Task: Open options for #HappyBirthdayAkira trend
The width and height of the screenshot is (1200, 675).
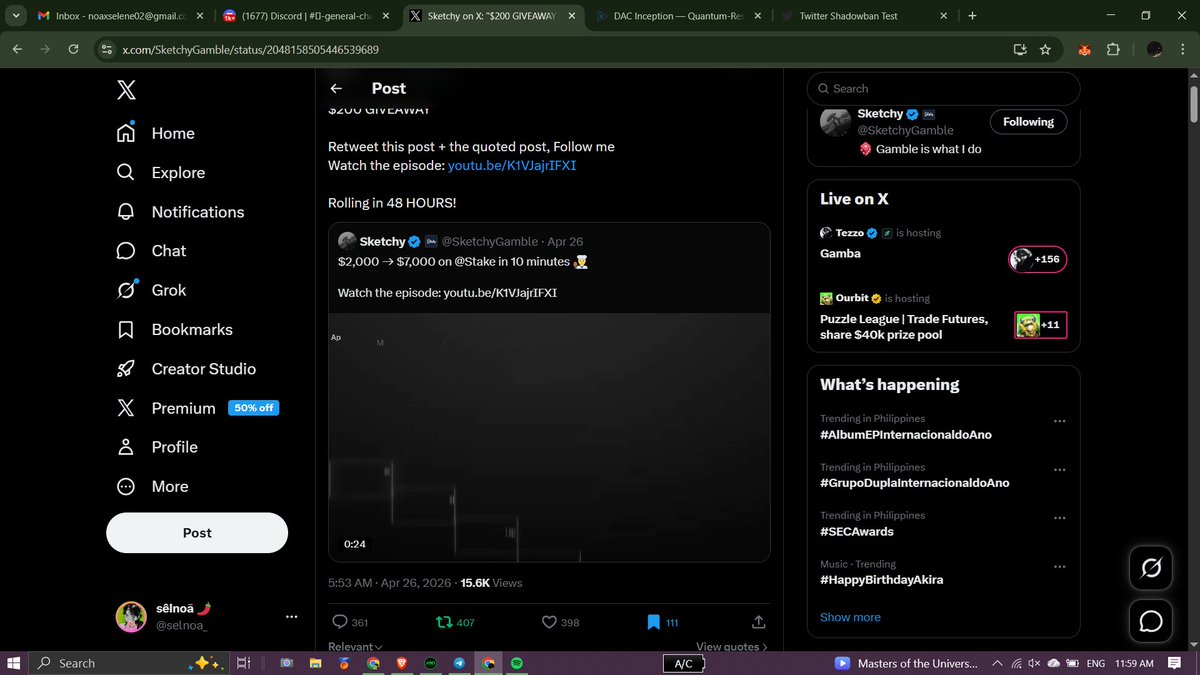Action: click(1060, 567)
